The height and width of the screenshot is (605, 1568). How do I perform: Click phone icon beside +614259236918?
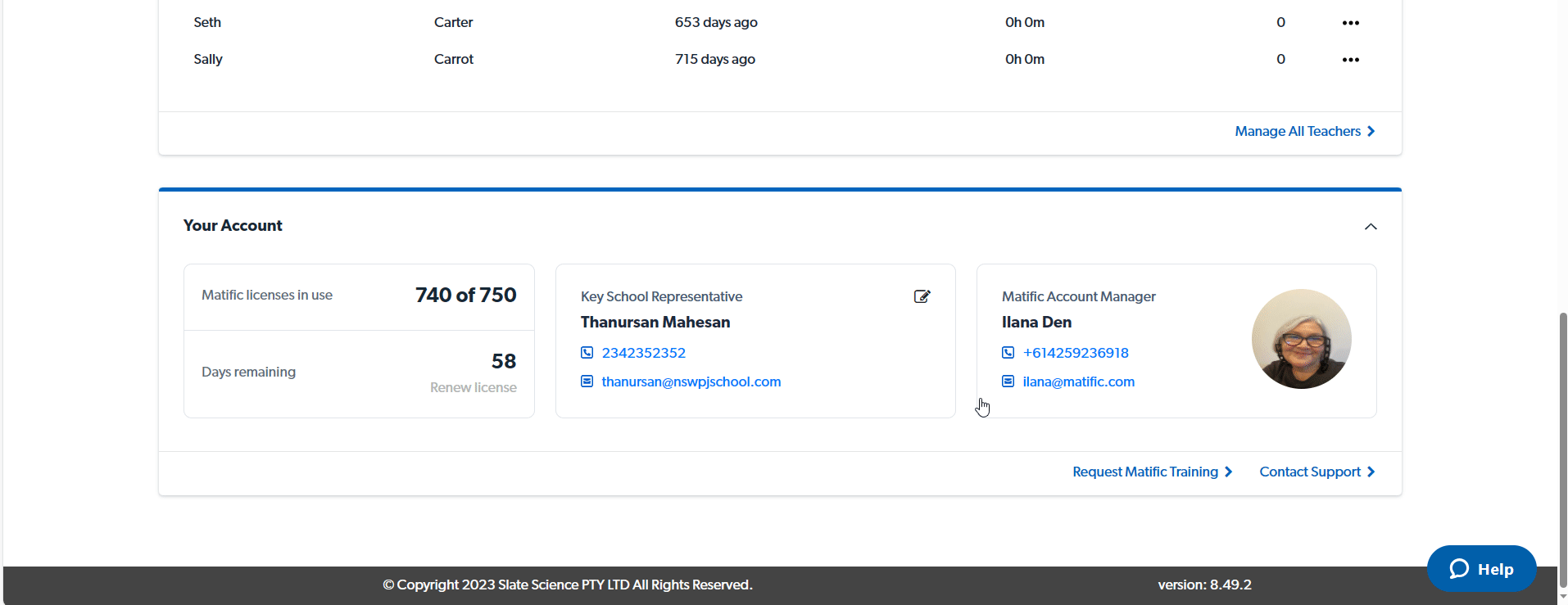[1008, 353]
